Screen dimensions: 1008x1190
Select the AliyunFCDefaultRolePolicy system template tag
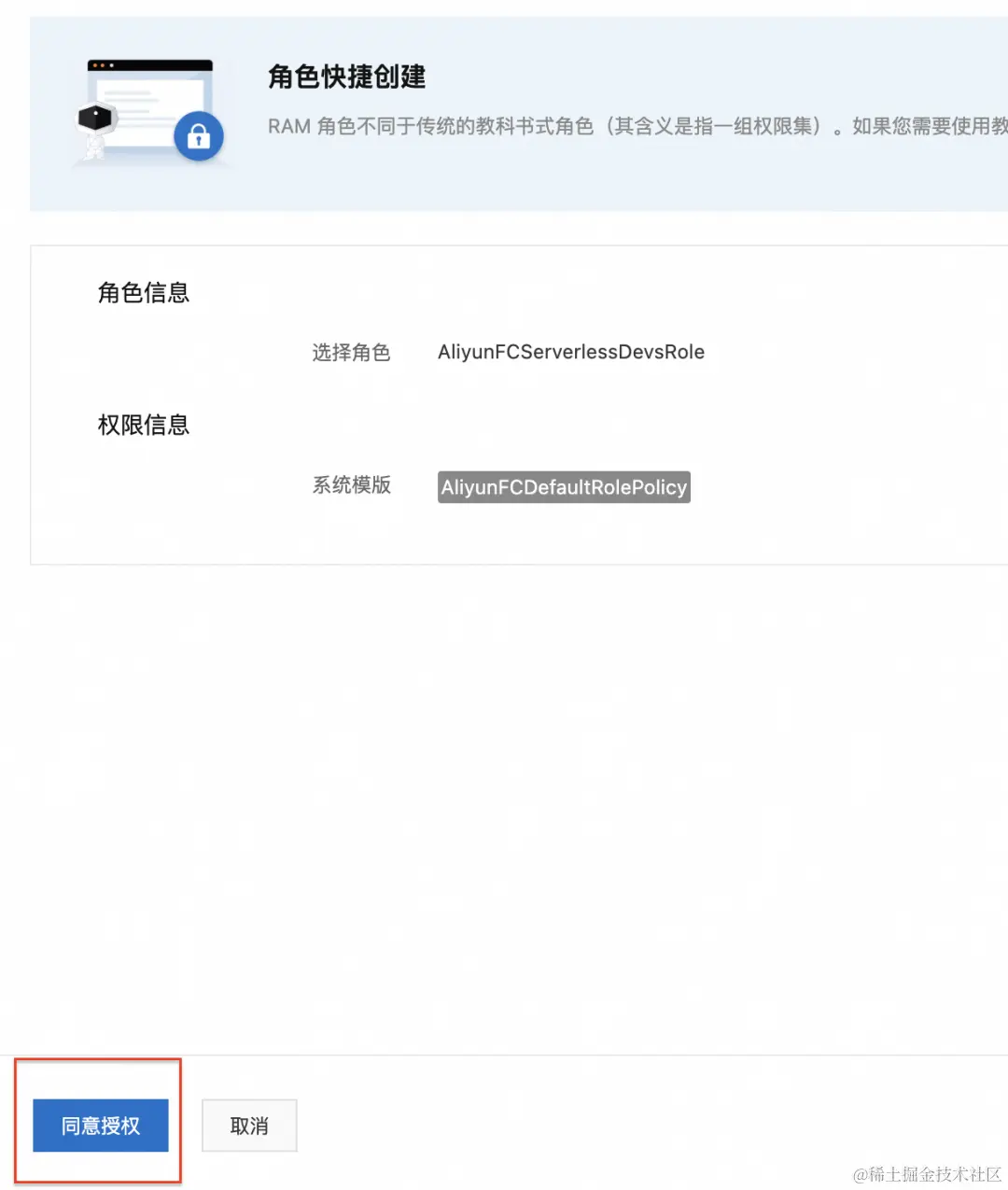[564, 486]
